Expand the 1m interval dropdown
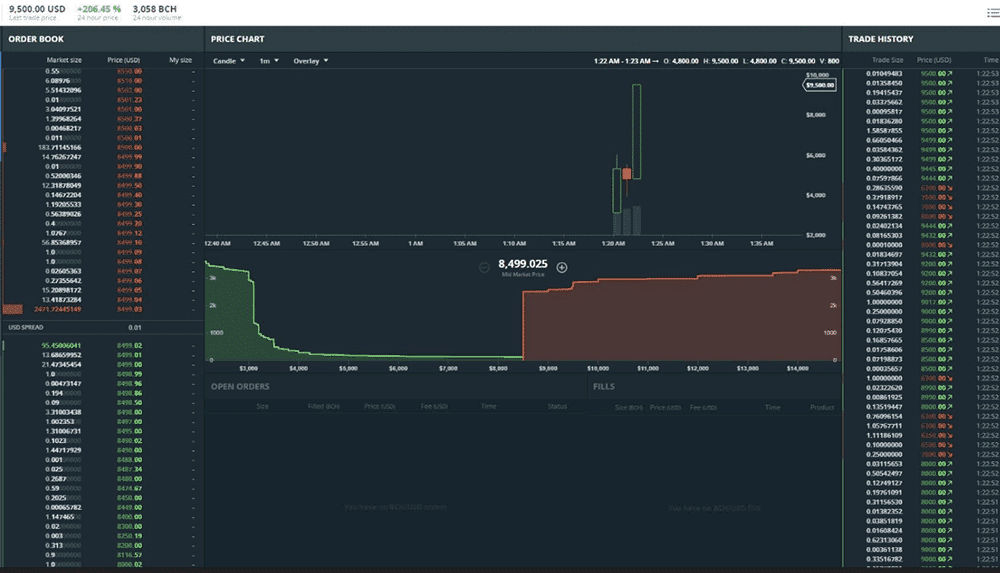Screen dimensions: 1000x573 pyautogui.click(x=269, y=61)
